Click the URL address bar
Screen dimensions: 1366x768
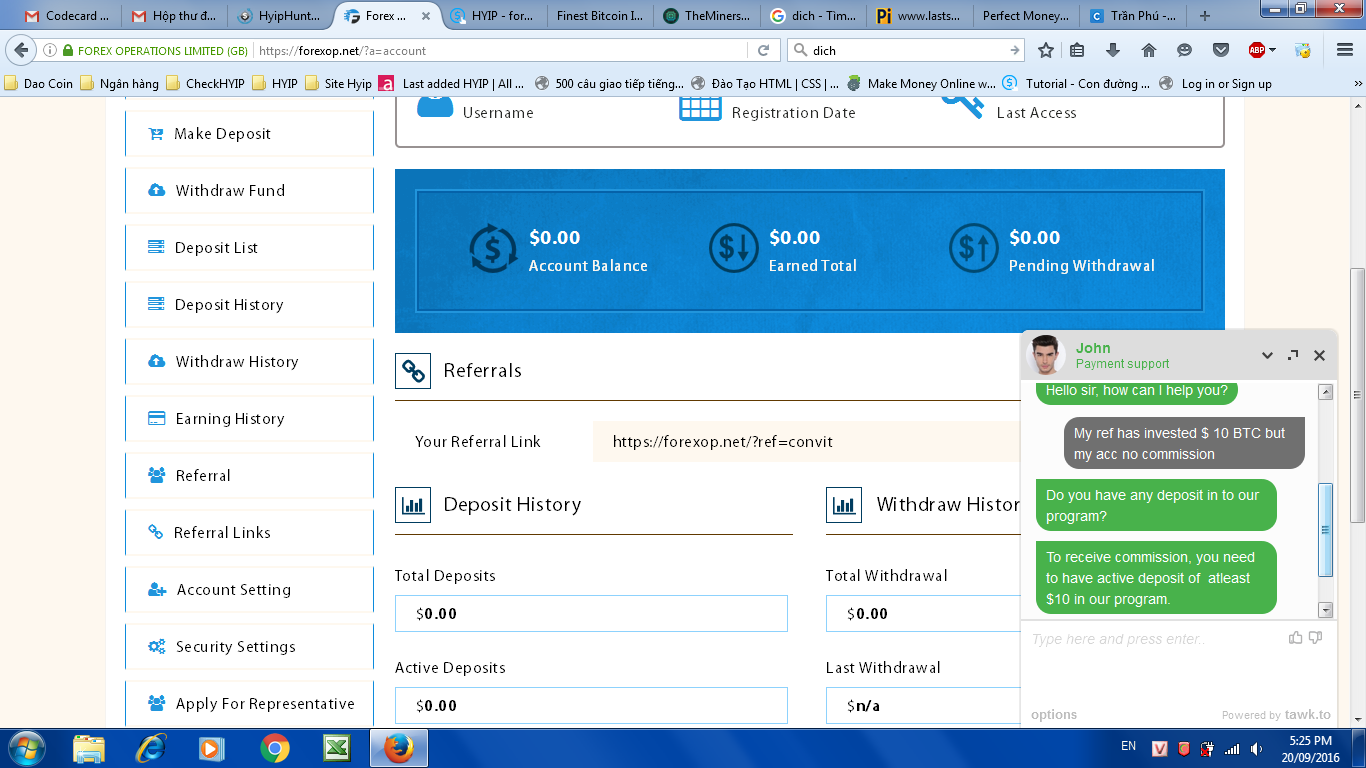tap(500, 50)
